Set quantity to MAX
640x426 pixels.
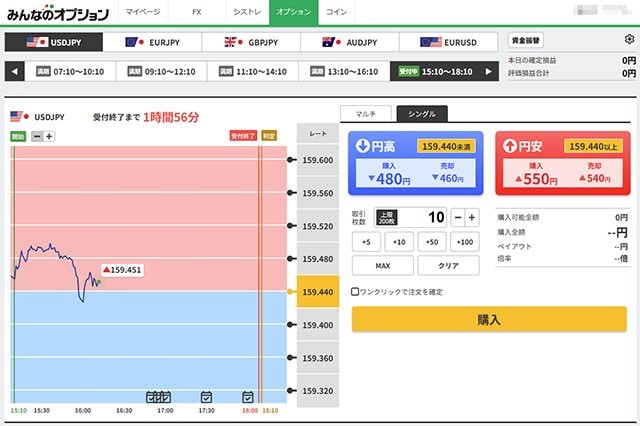383,266
